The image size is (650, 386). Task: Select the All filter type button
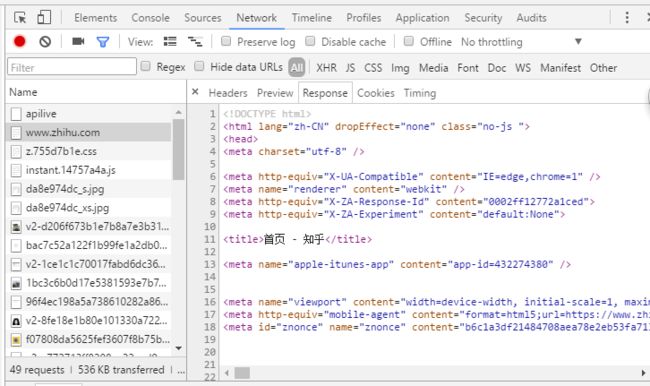[x=297, y=67]
